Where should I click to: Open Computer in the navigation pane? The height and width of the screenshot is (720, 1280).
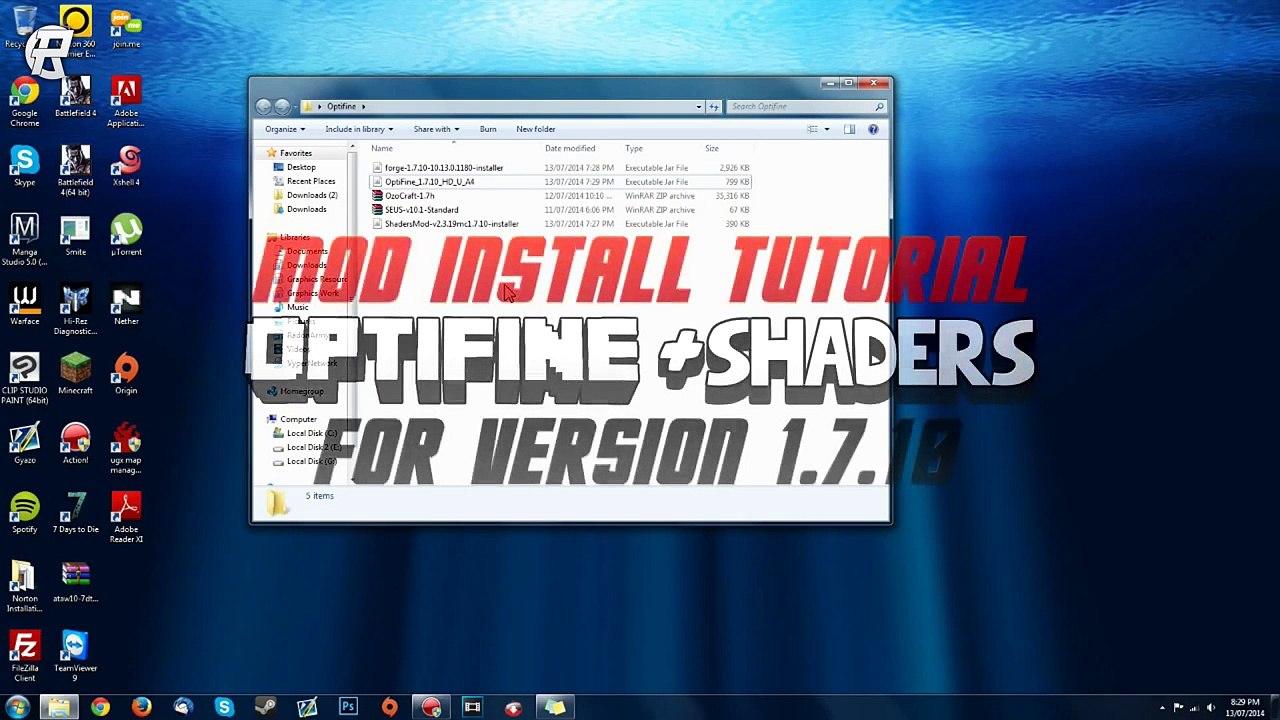[x=298, y=419]
